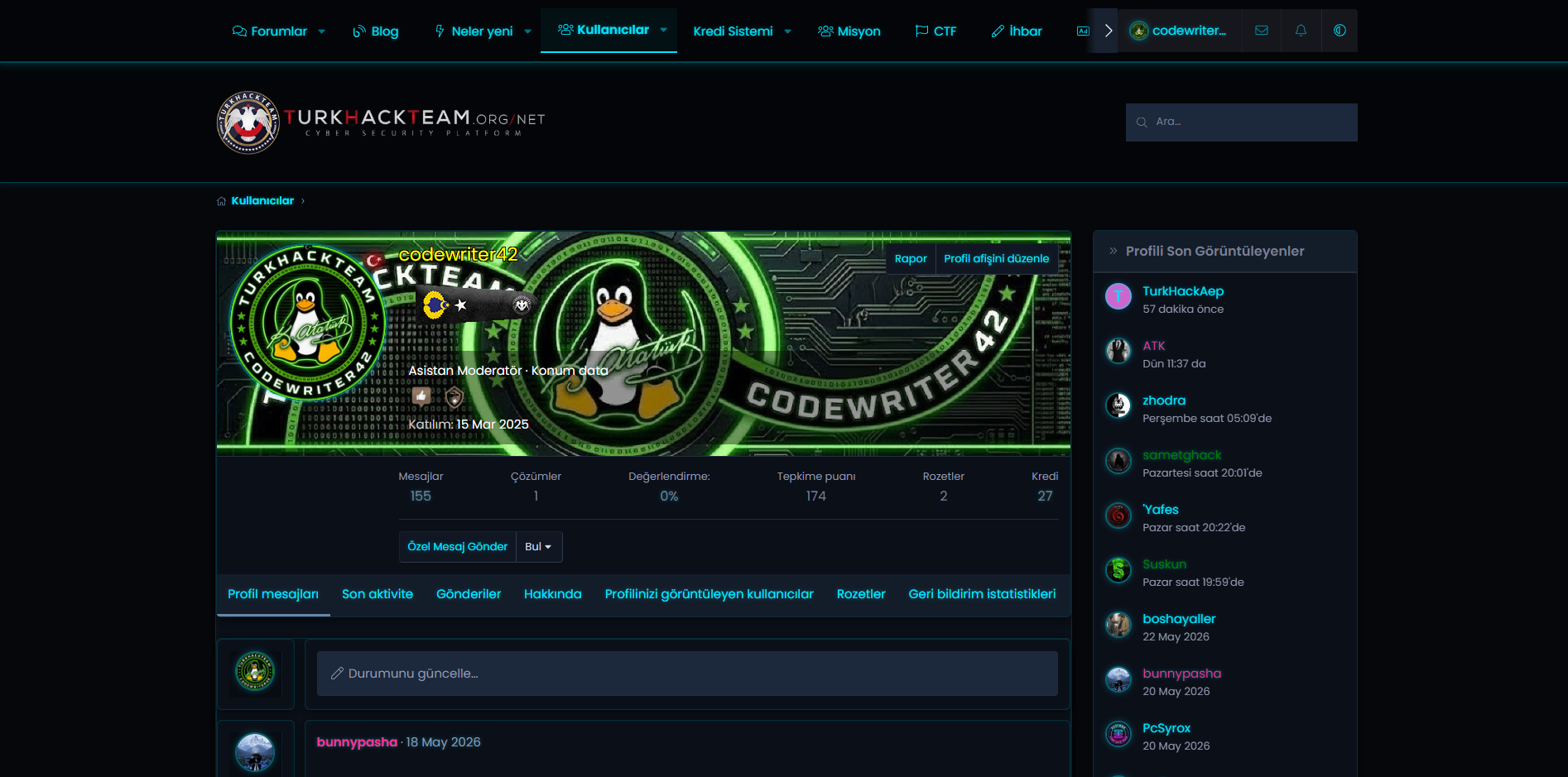This screenshot has height=777, width=1568.
Task: Click the Rapor button on the banner
Action: (911, 259)
